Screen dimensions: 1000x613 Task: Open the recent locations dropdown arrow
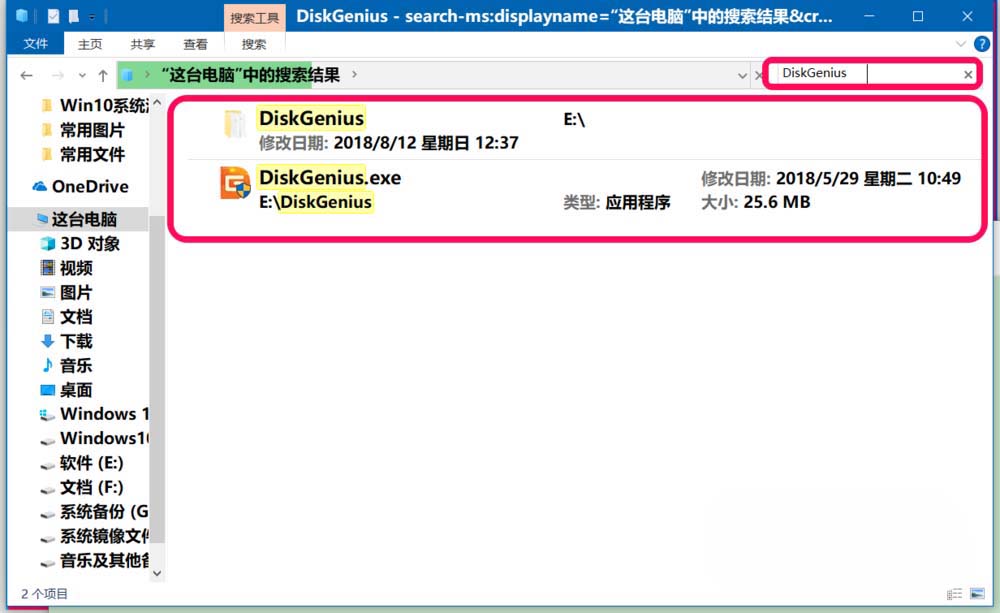[79, 75]
